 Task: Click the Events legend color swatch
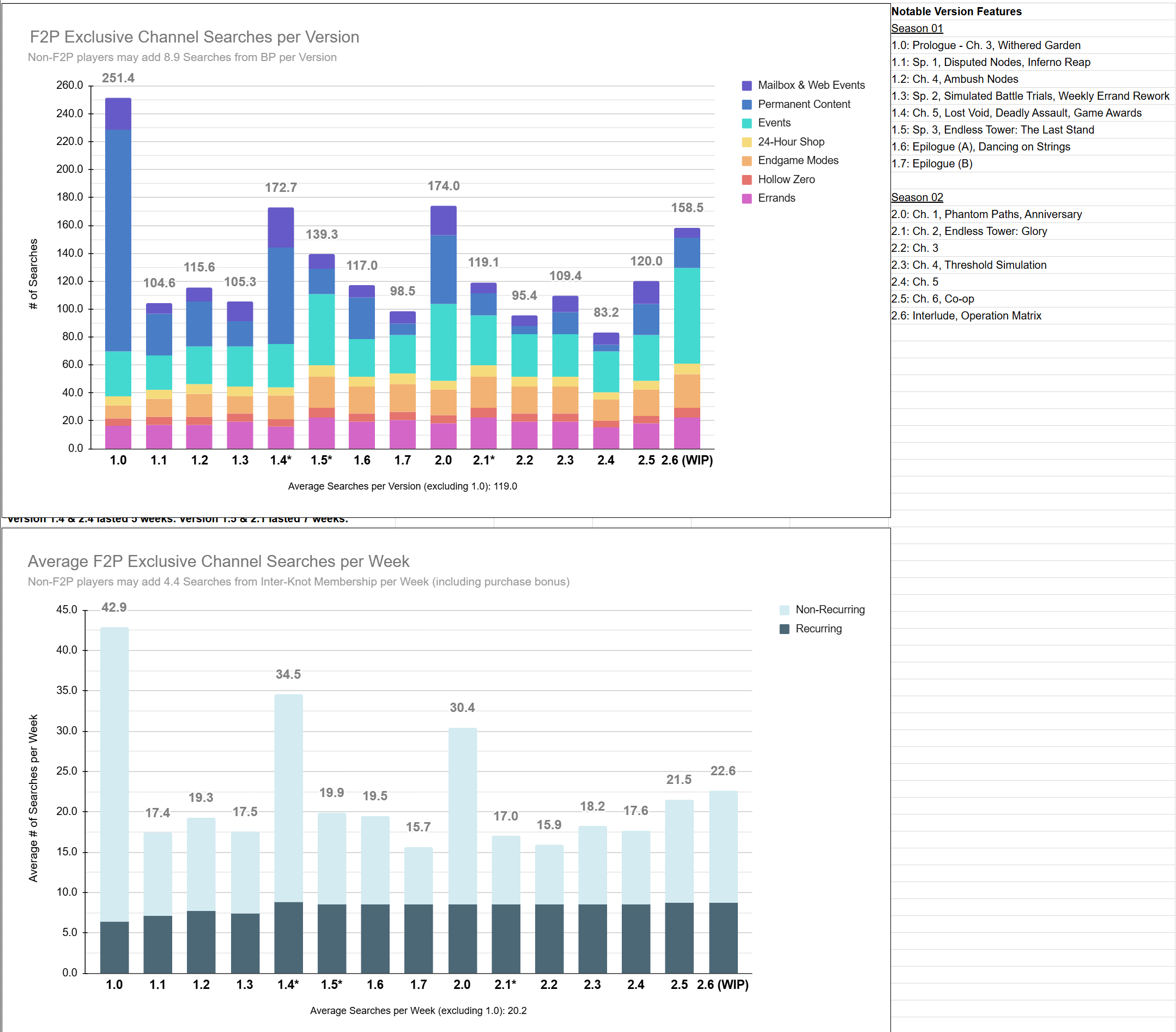pyautogui.click(x=747, y=123)
